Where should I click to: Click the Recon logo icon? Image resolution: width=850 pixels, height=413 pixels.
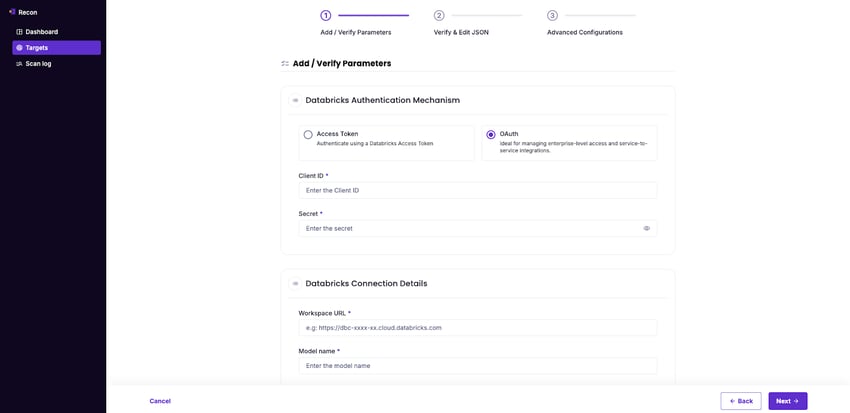tap(12, 12)
